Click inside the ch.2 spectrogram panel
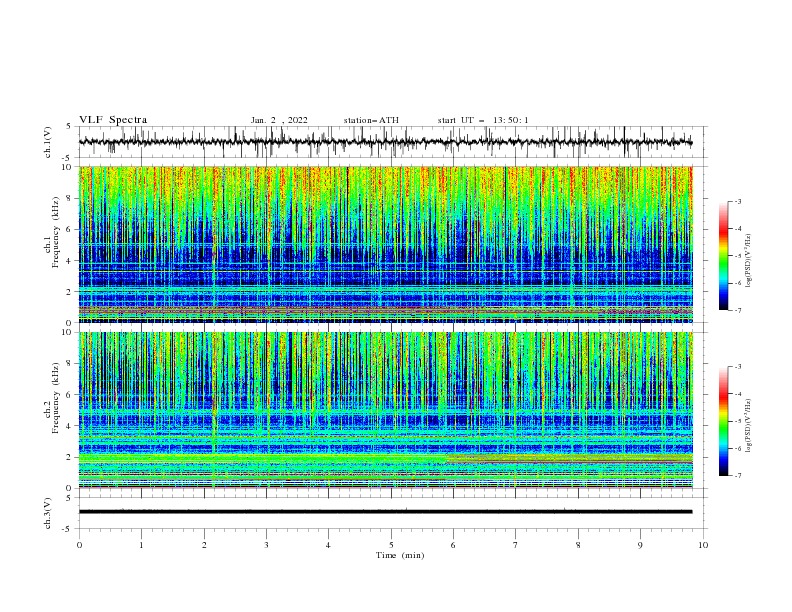Viewport: 792px width, 612px height. coord(385,410)
